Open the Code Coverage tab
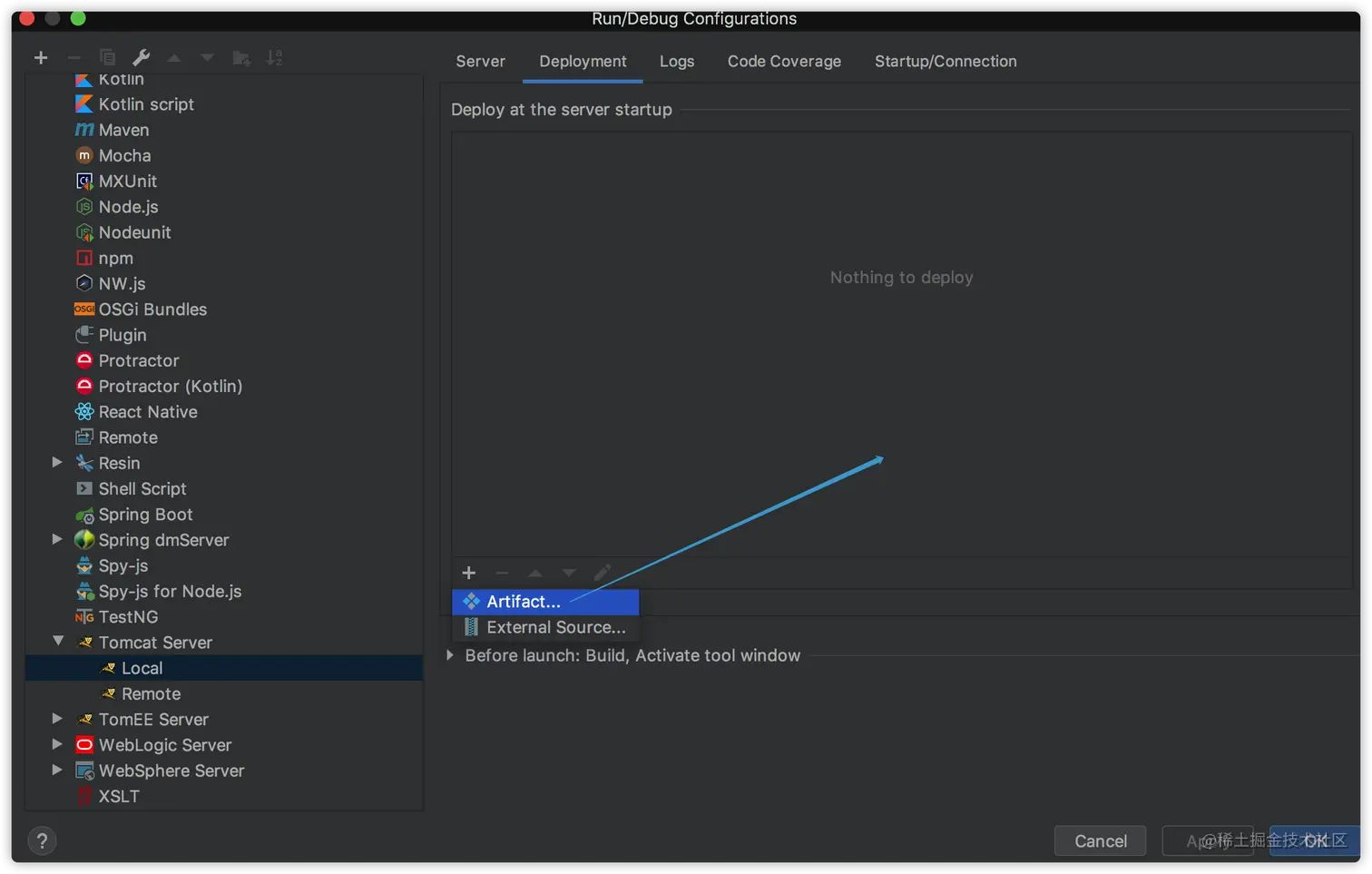The image size is (1372, 874). pos(784,61)
